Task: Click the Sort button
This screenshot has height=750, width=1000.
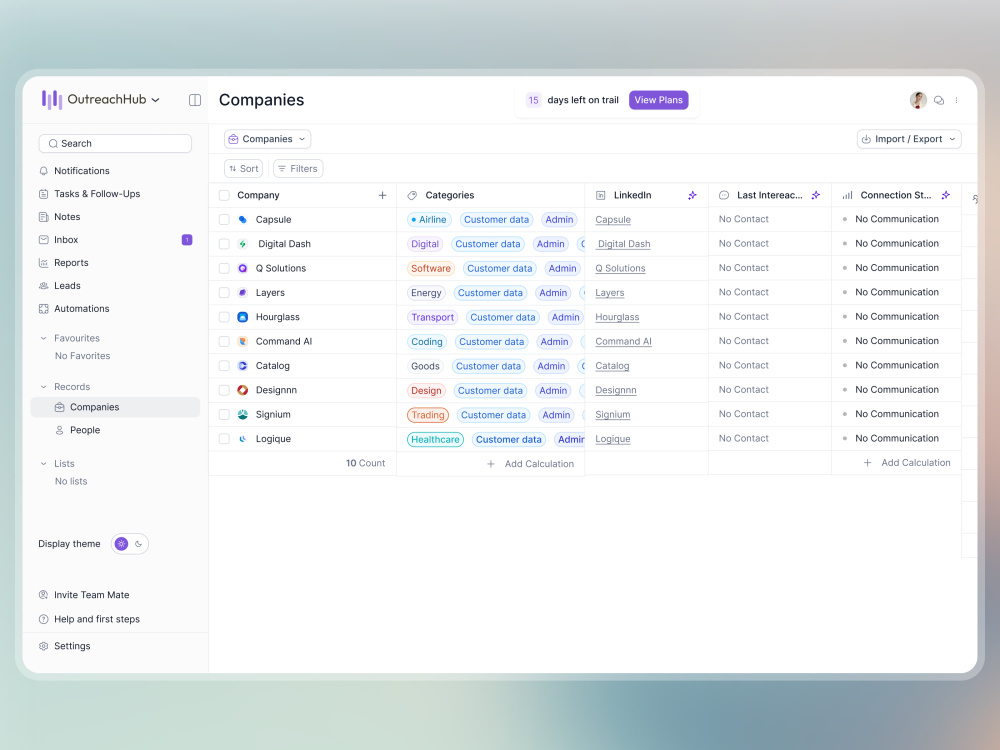Action: (244, 168)
